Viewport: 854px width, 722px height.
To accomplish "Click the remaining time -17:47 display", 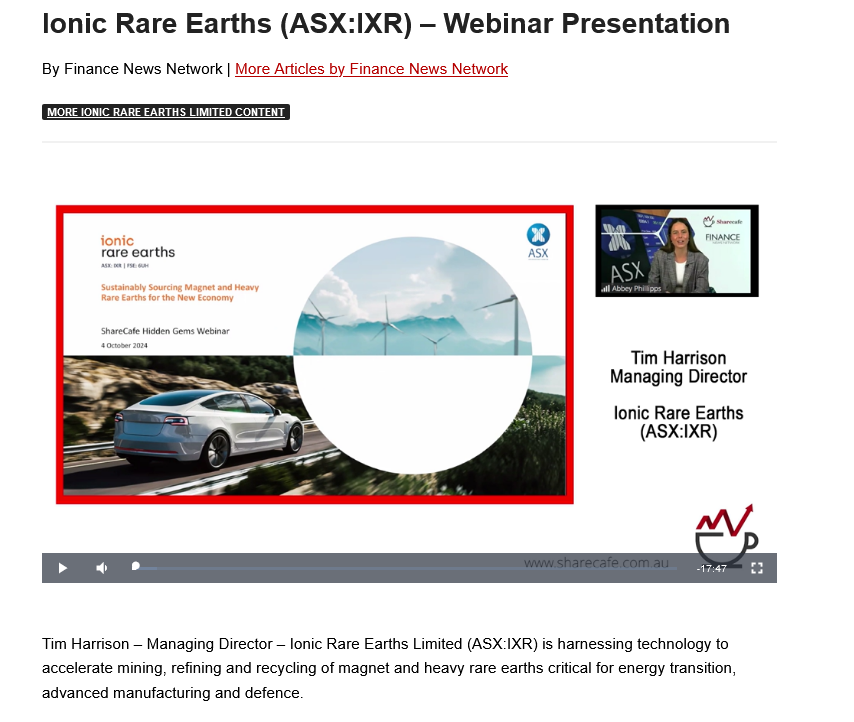I will pyautogui.click(x=711, y=568).
